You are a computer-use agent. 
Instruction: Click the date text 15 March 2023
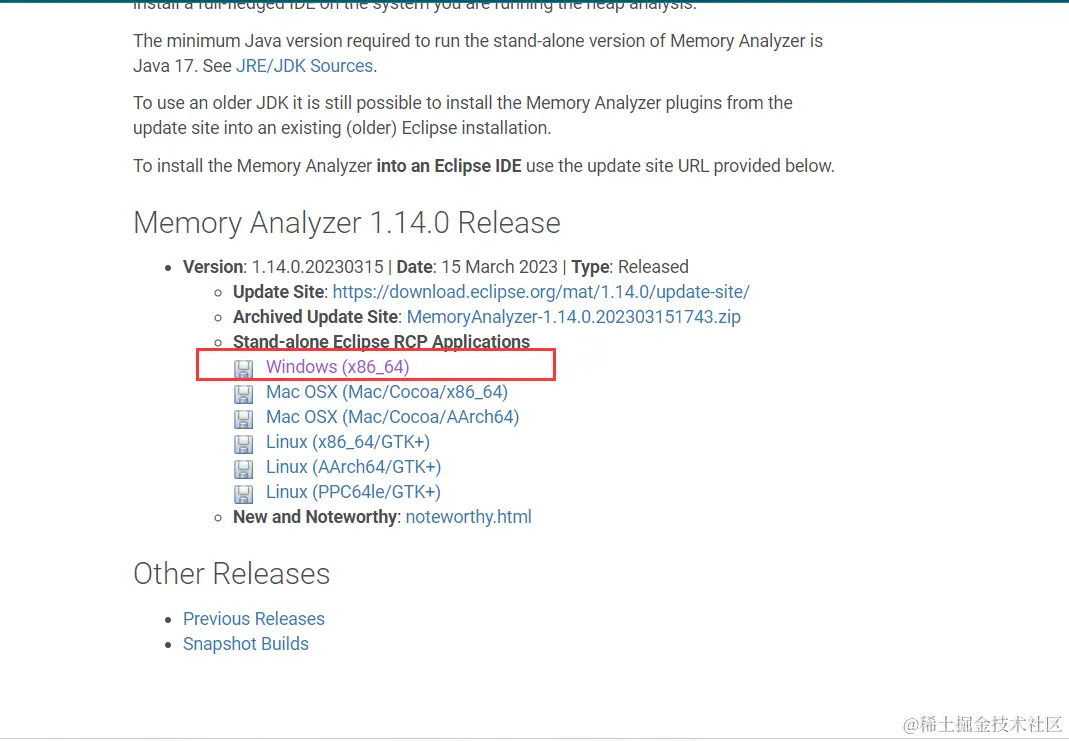499,267
